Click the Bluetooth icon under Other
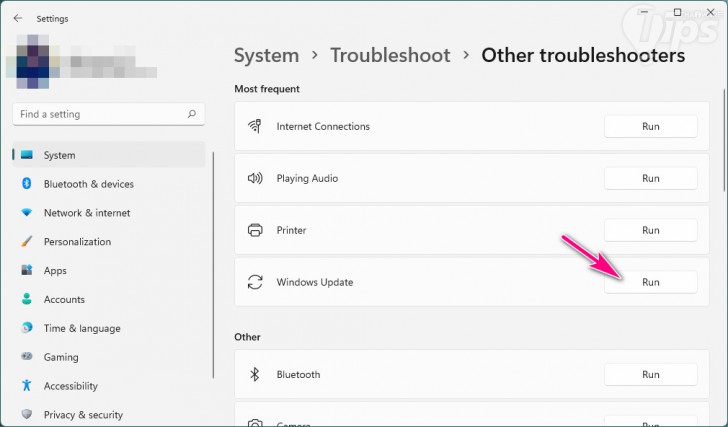Image resolution: width=728 pixels, height=427 pixels. pyautogui.click(x=254, y=374)
